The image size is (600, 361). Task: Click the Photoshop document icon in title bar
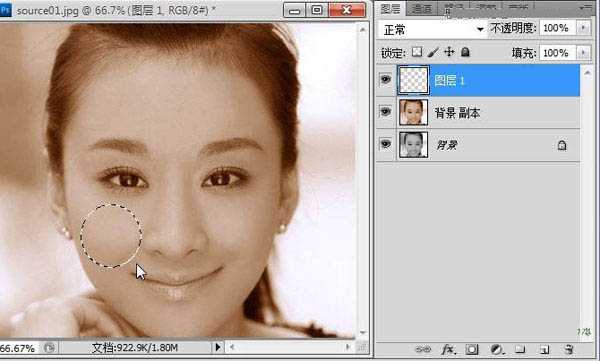pos(6,10)
